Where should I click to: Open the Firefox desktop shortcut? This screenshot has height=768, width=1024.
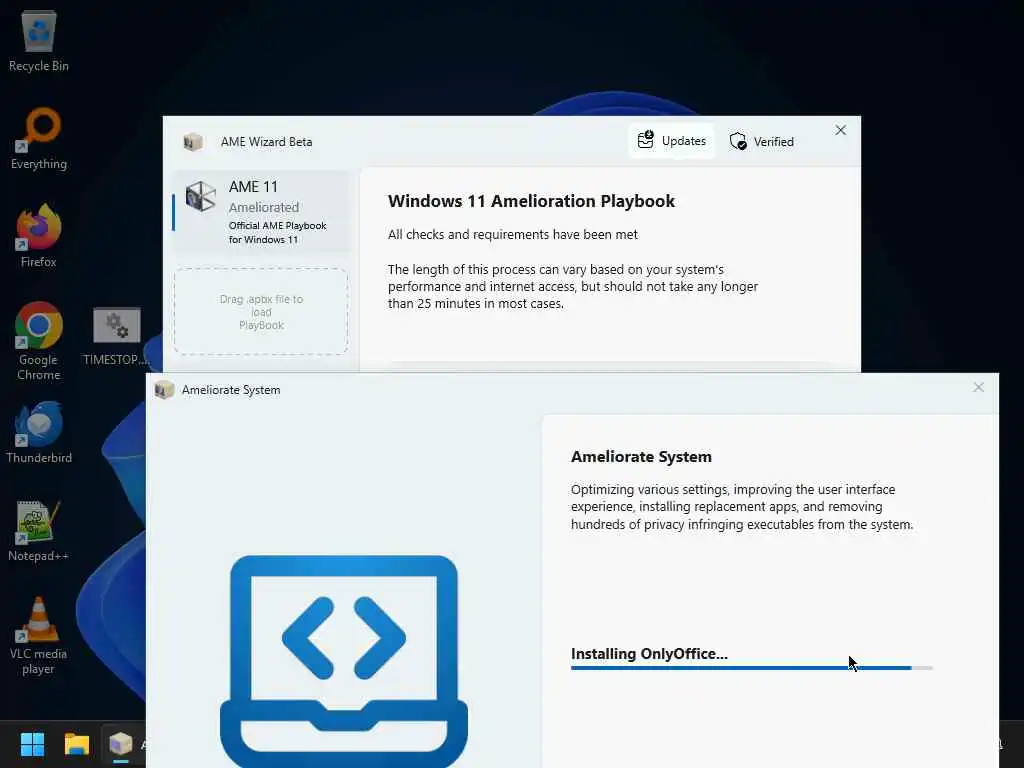point(39,236)
